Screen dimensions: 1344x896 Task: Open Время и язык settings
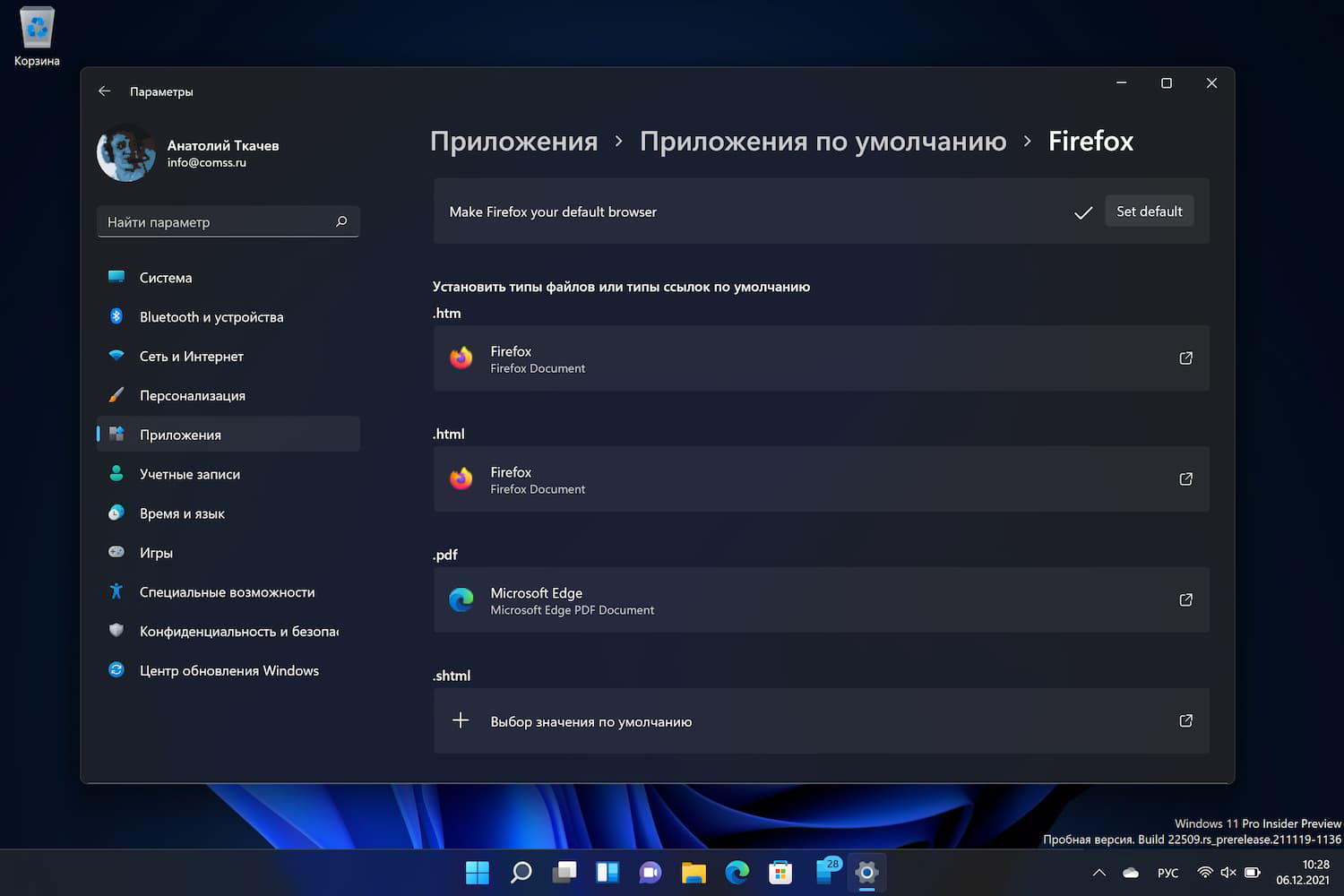228,513
